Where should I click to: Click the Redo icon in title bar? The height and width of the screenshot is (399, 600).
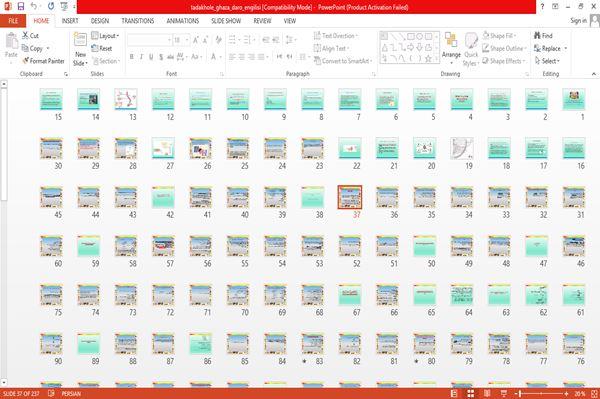pos(51,7)
